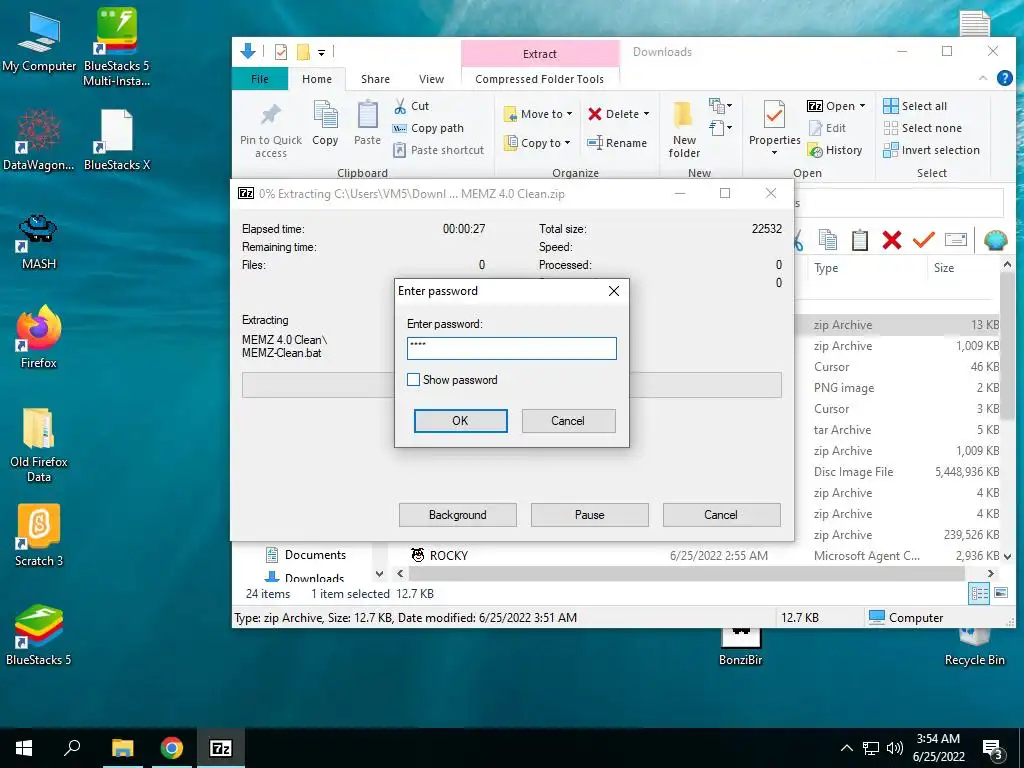The width and height of the screenshot is (1024, 768).
Task: Click the password input field
Action: tap(511, 348)
